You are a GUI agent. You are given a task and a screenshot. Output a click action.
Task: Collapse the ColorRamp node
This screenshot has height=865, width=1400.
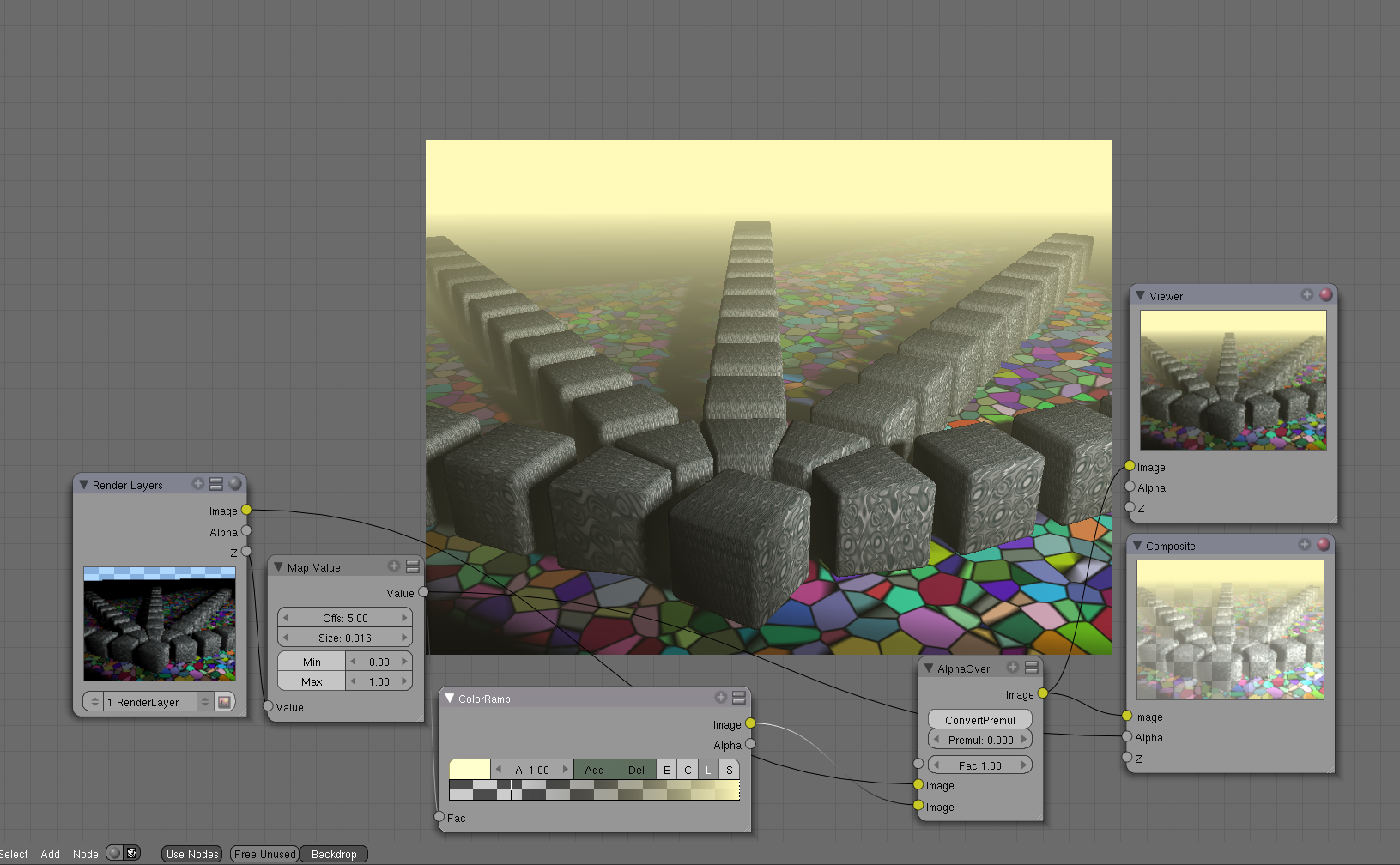[x=449, y=699]
